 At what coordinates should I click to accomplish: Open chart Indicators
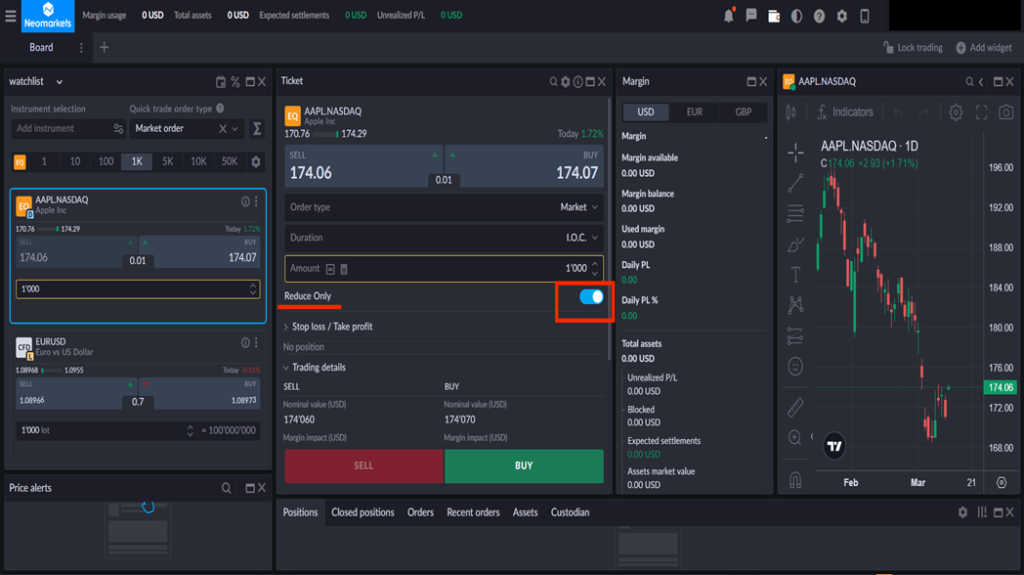pos(844,112)
